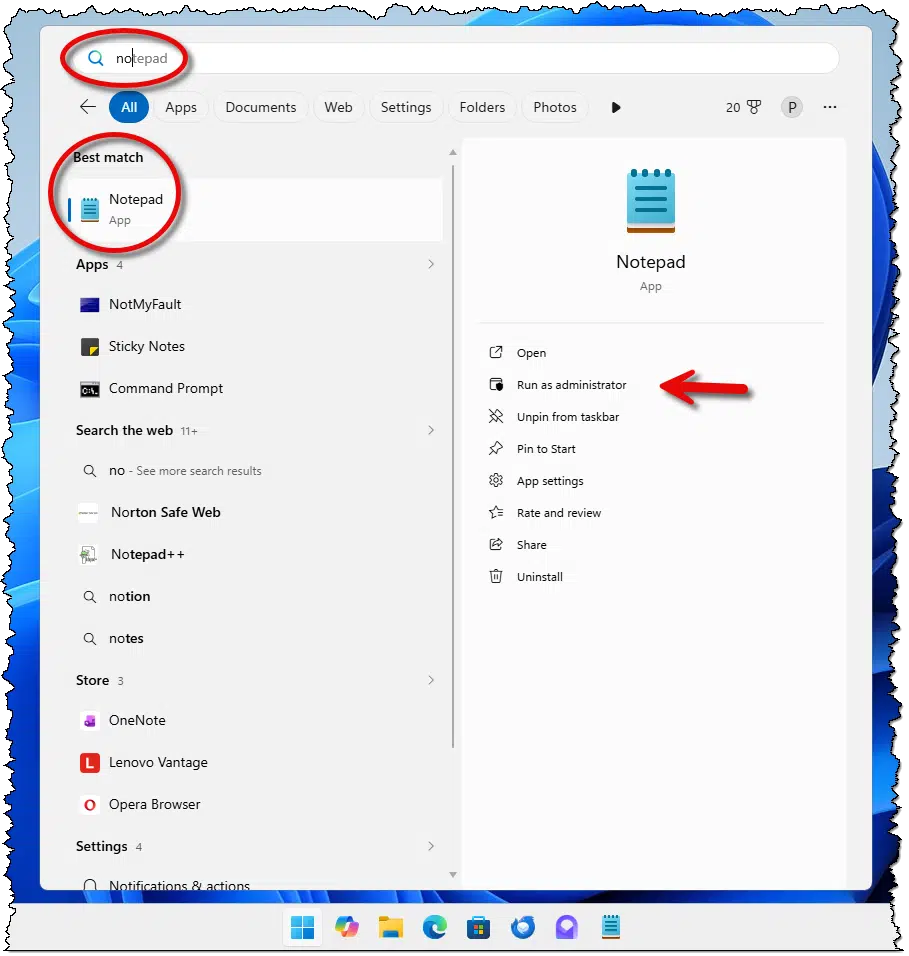
Task: Click Lenovo Vantage store result
Action: 157,763
